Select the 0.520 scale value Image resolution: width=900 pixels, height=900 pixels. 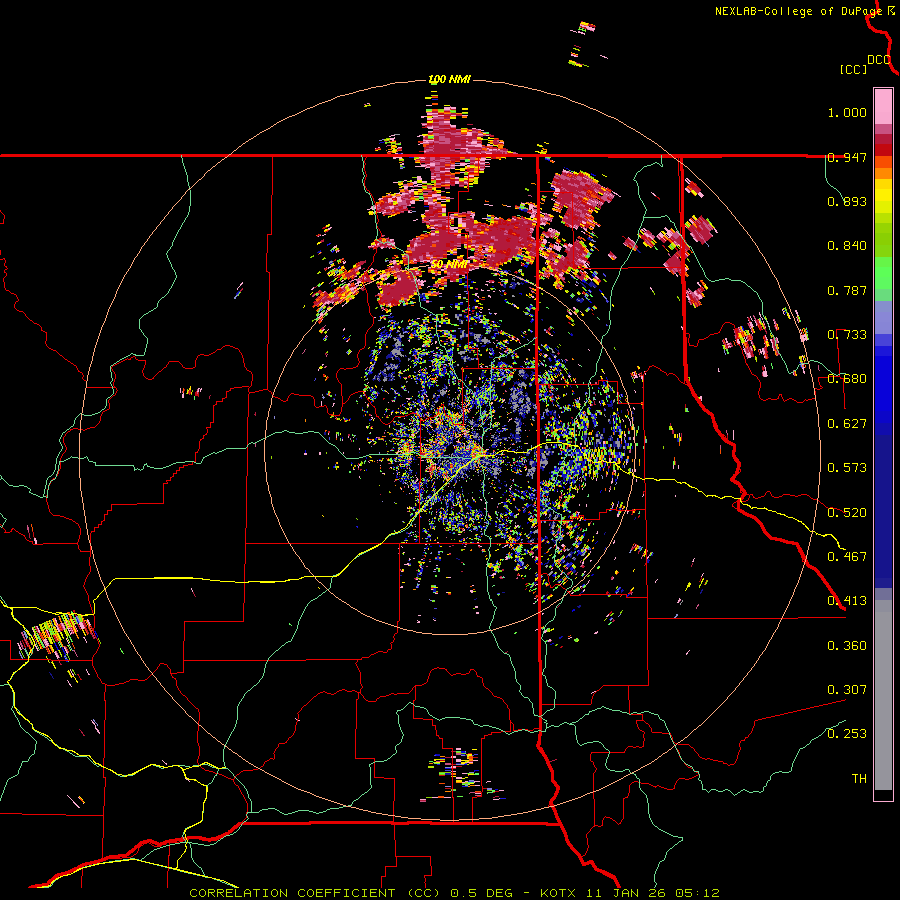tap(847, 512)
